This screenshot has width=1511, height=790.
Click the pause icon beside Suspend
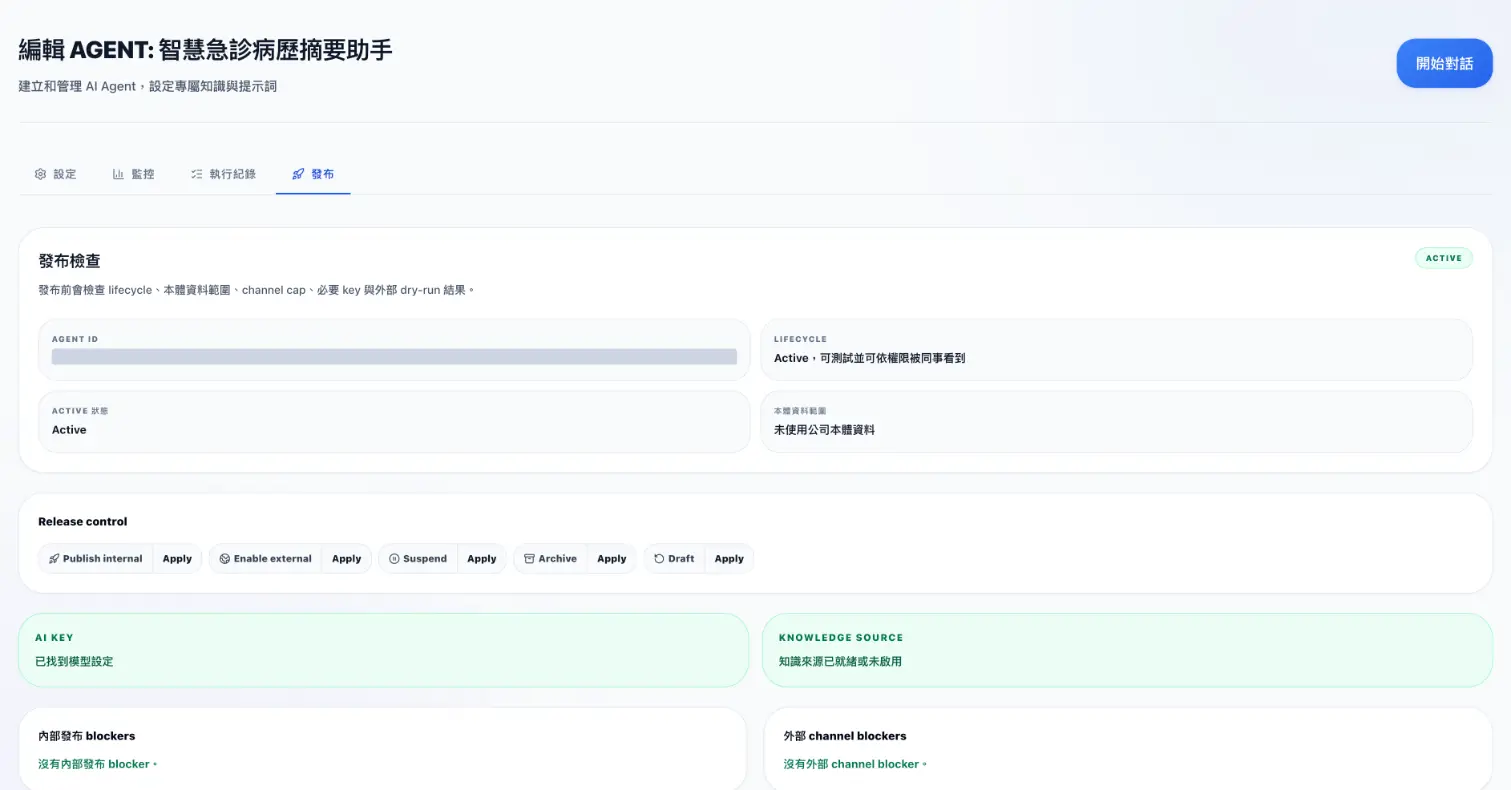(394, 559)
